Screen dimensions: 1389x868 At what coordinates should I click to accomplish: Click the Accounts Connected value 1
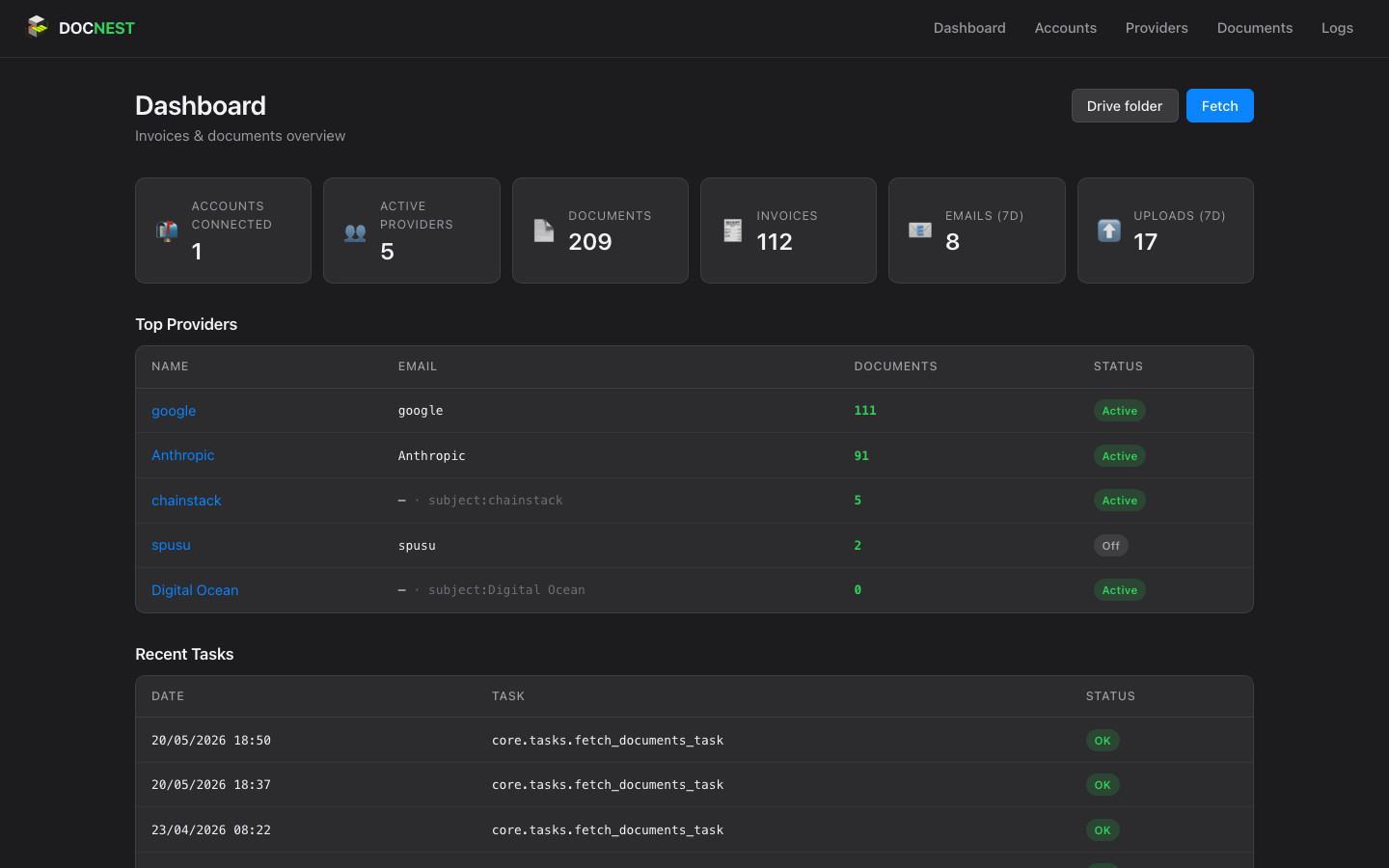pos(197,252)
